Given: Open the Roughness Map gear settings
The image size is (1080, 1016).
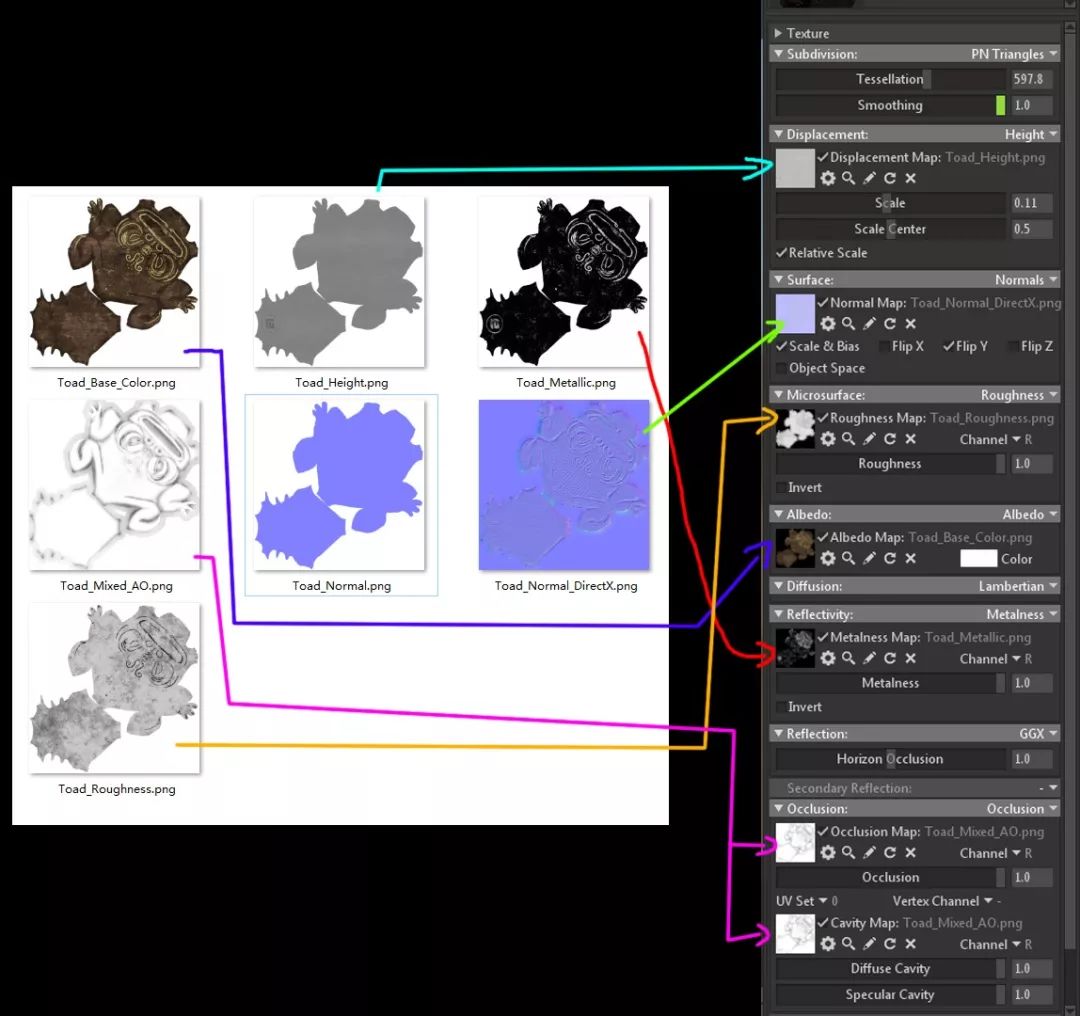Looking at the screenshot, I should pos(828,439).
